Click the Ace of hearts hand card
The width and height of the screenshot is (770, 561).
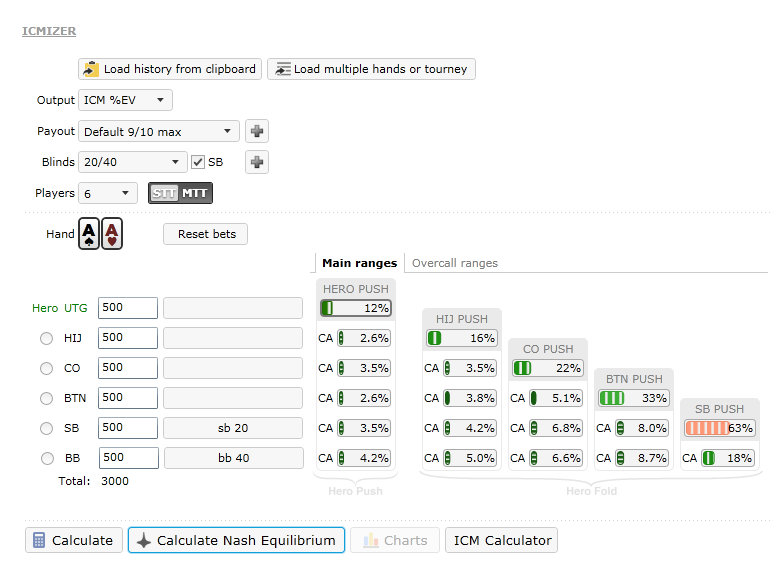tap(112, 234)
